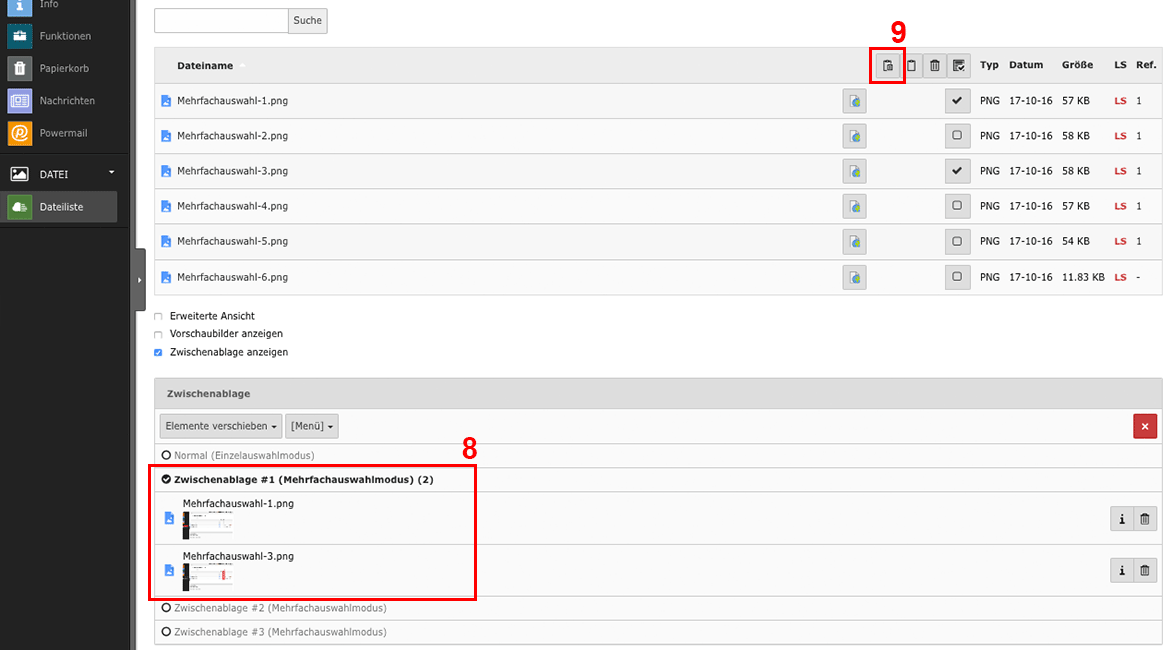
Task: Select Zwischenablage #2 radio option
Action: (x=166, y=608)
